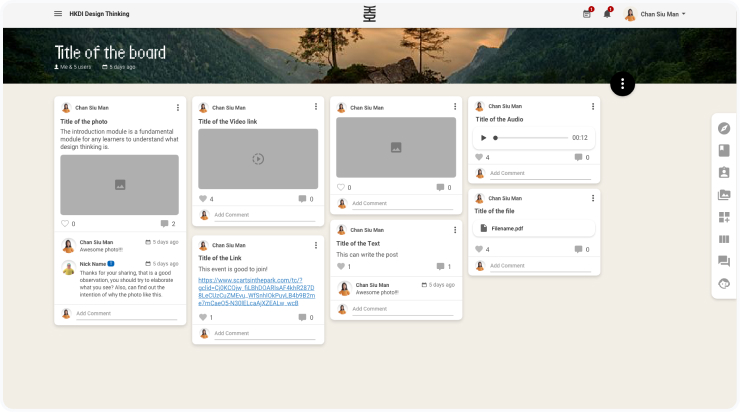Click the columns layout sidebar icon
This screenshot has width=740, height=412.
point(724,239)
